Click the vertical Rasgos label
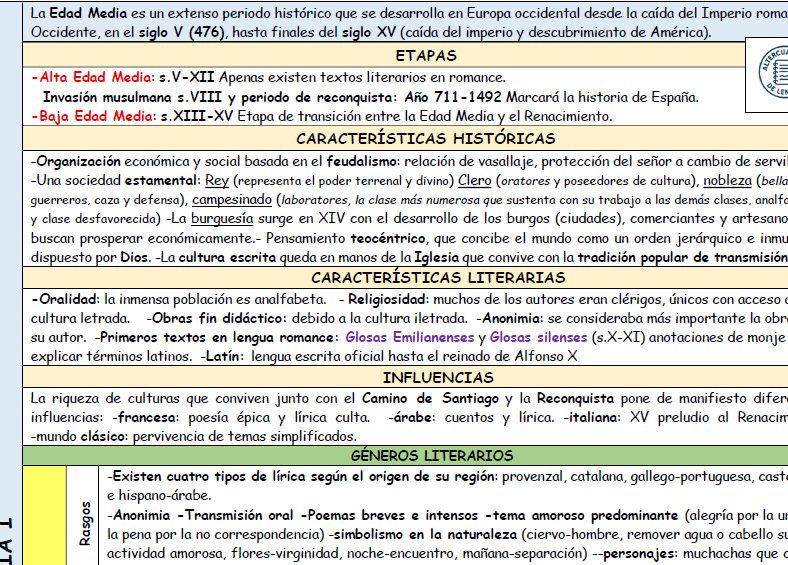Screen dimensions: 788x565 [84, 523]
